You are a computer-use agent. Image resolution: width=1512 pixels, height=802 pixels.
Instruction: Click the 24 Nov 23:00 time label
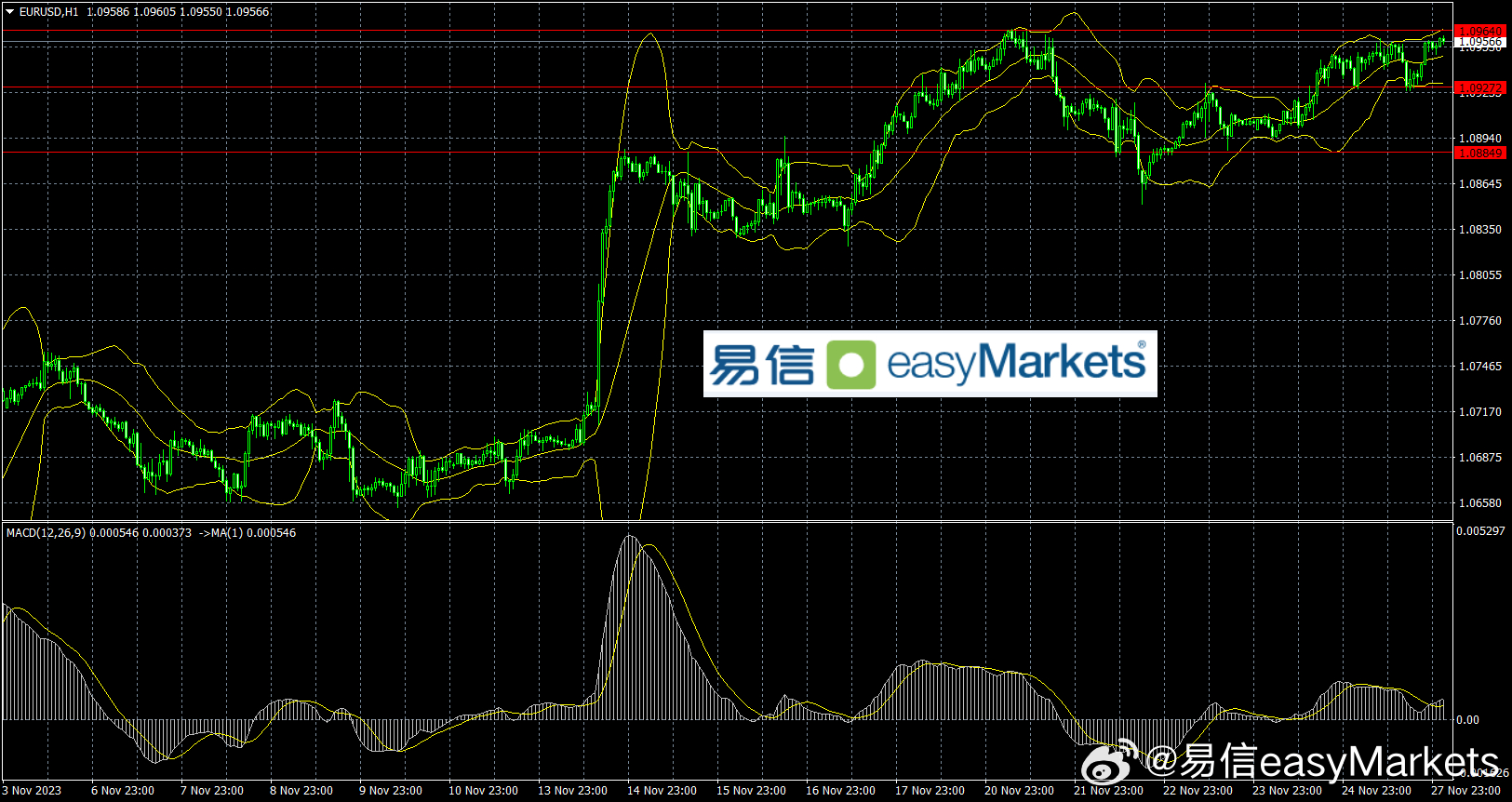[x=1376, y=791]
